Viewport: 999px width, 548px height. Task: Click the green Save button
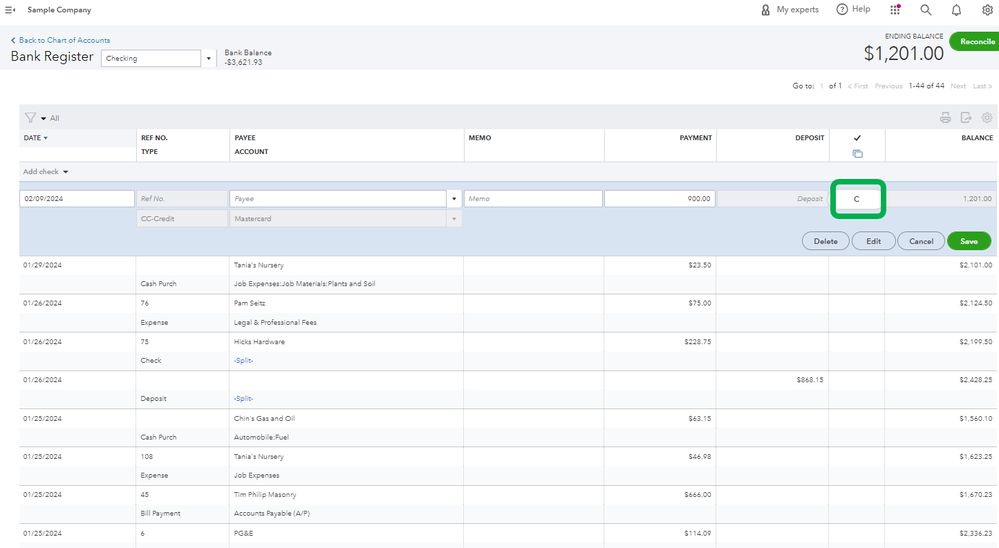pyautogui.click(x=968, y=241)
